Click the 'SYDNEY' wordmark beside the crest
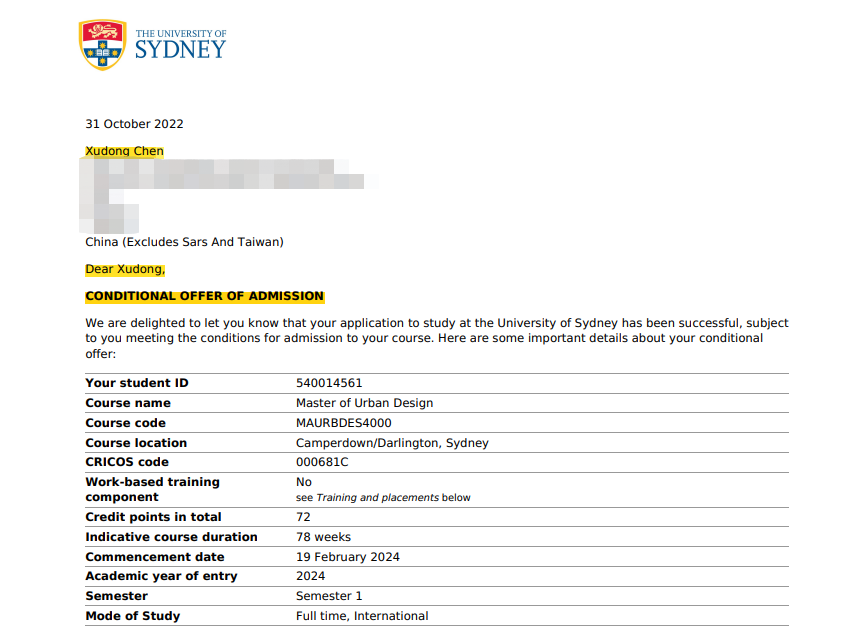 click(180, 50)
